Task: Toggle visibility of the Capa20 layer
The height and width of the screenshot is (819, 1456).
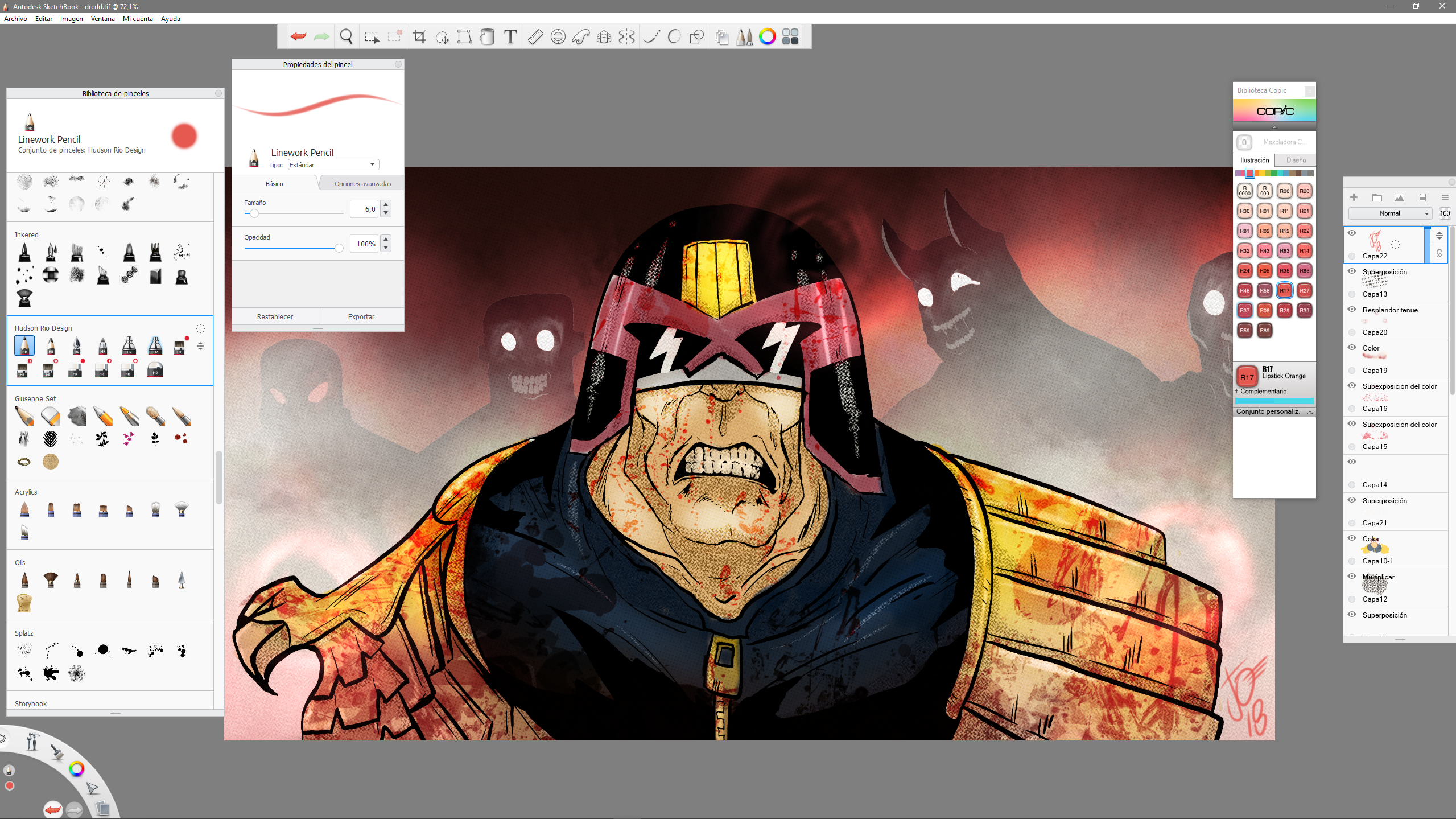Action: [1352, 310]
